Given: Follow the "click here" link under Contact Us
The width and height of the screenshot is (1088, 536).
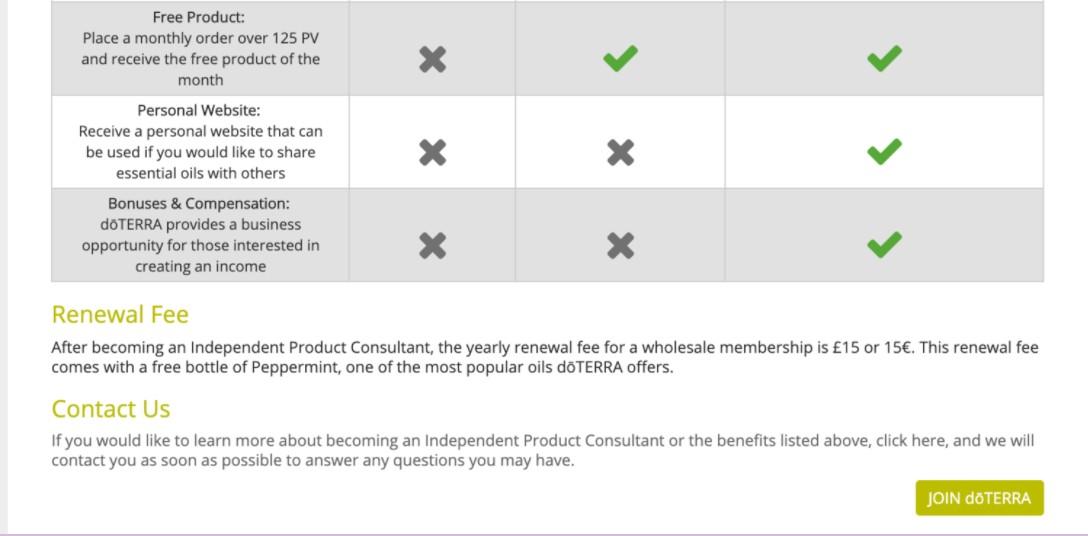Looking at the screenshot, I should click(x=911, y=440).
